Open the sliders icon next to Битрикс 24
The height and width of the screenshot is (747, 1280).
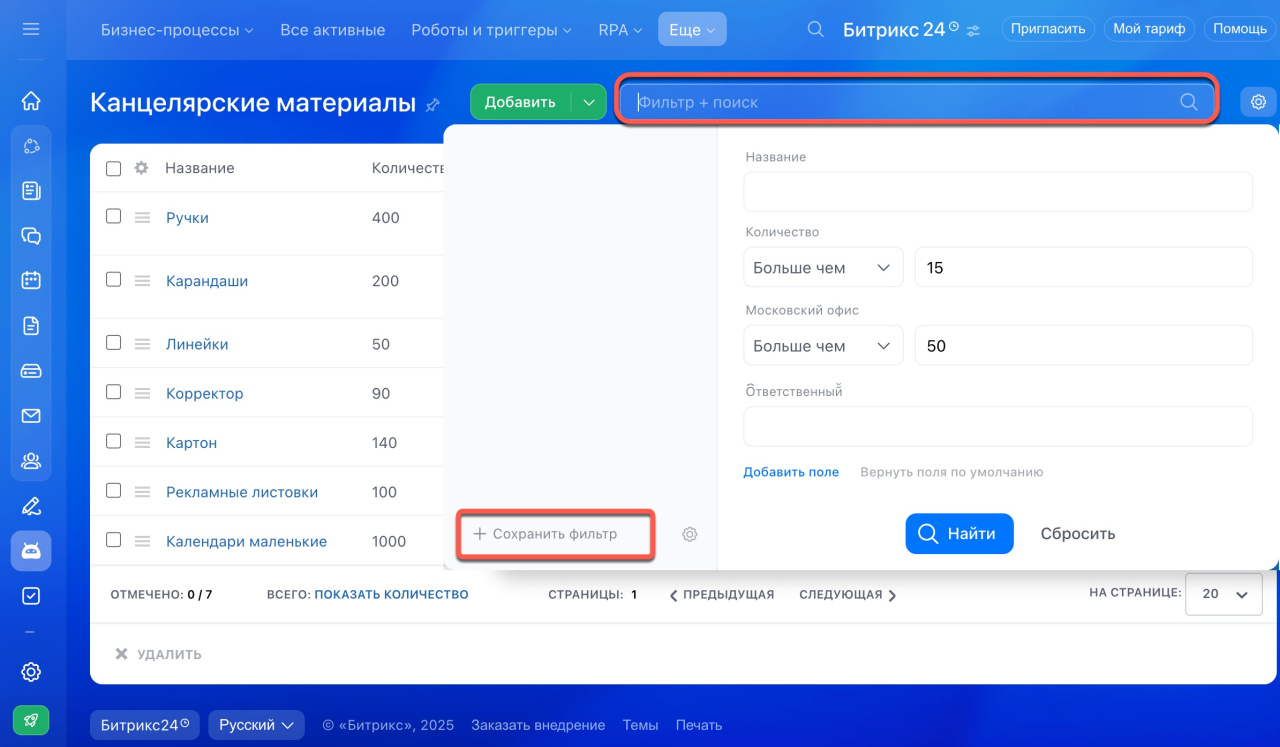click(973, 30)
